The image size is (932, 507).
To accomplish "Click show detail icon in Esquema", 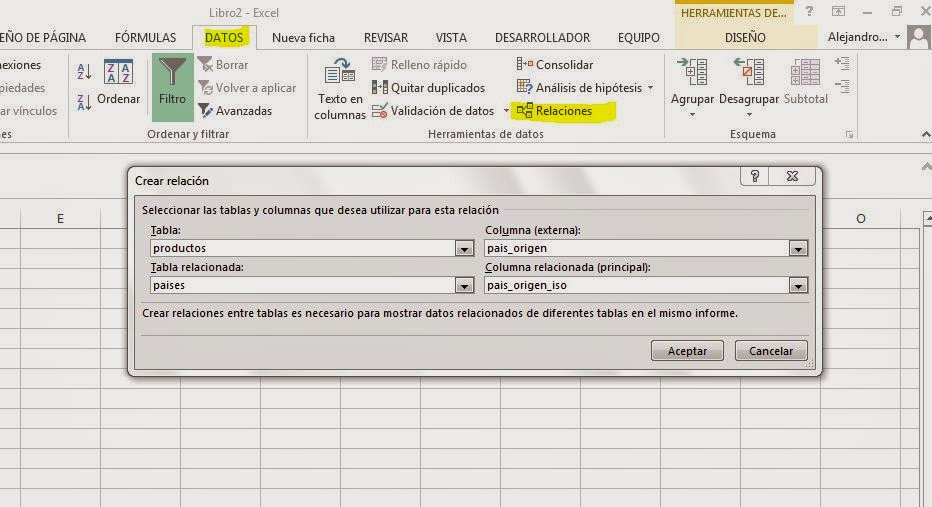I will tap(842, 63).
